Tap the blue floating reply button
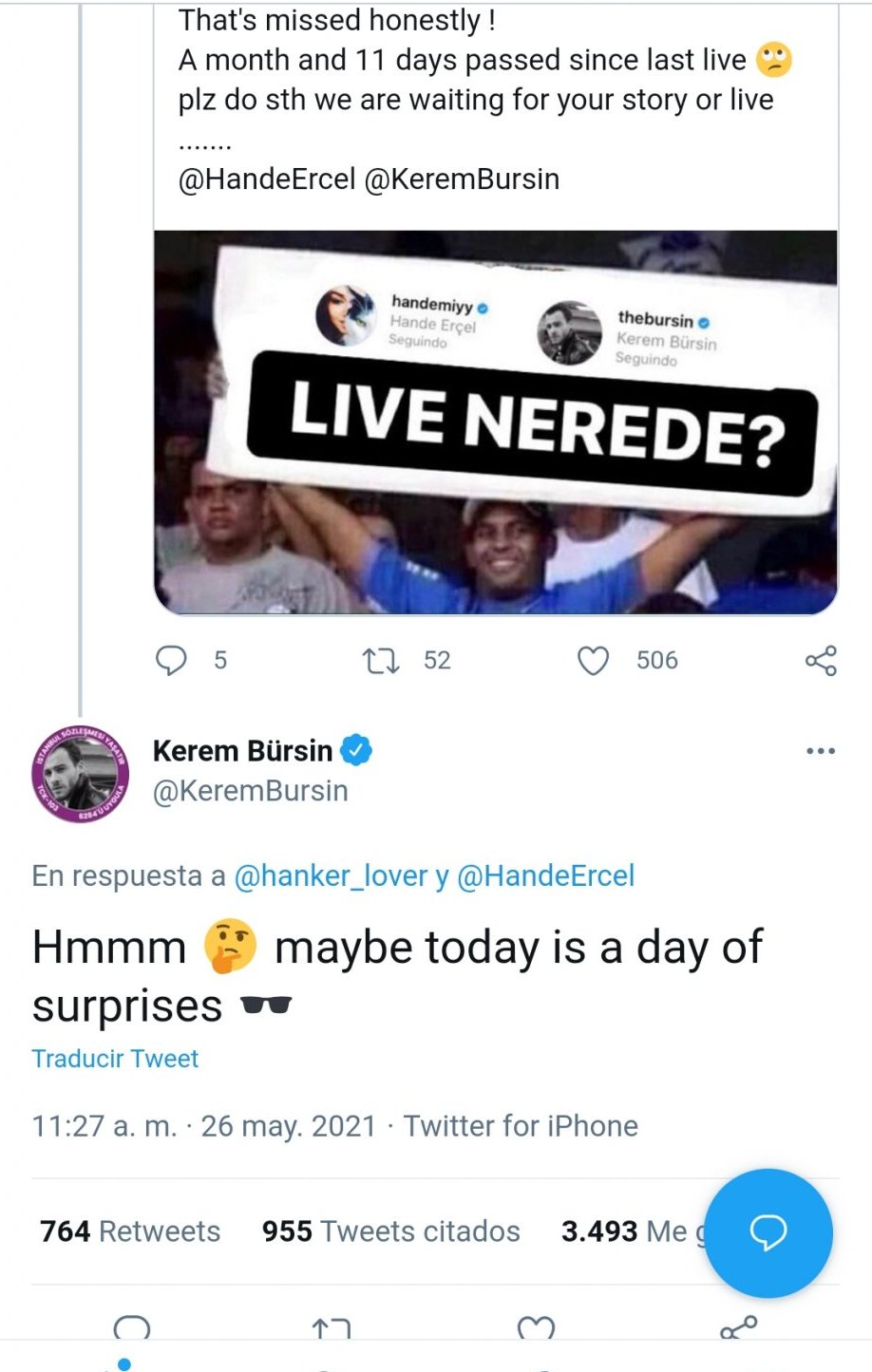The height and width of the screenshot is (1372, 872). pyautogui.click(x=768, y=1232)
